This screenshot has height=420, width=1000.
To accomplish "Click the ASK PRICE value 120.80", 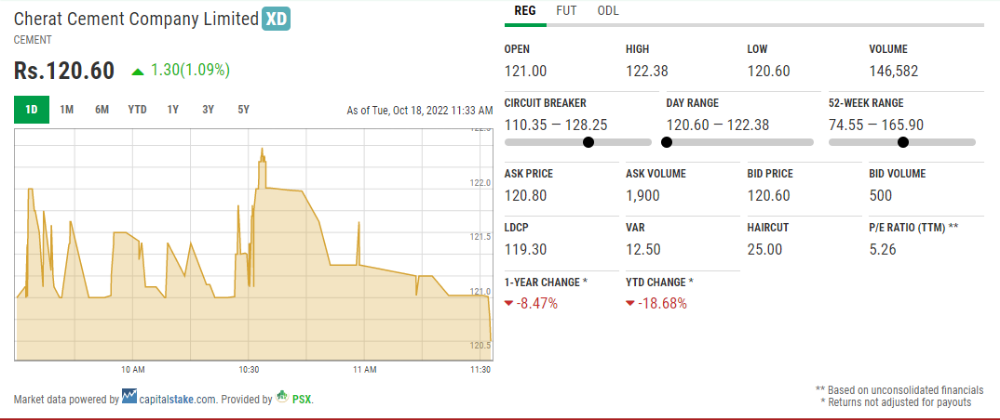I will 526,196.
